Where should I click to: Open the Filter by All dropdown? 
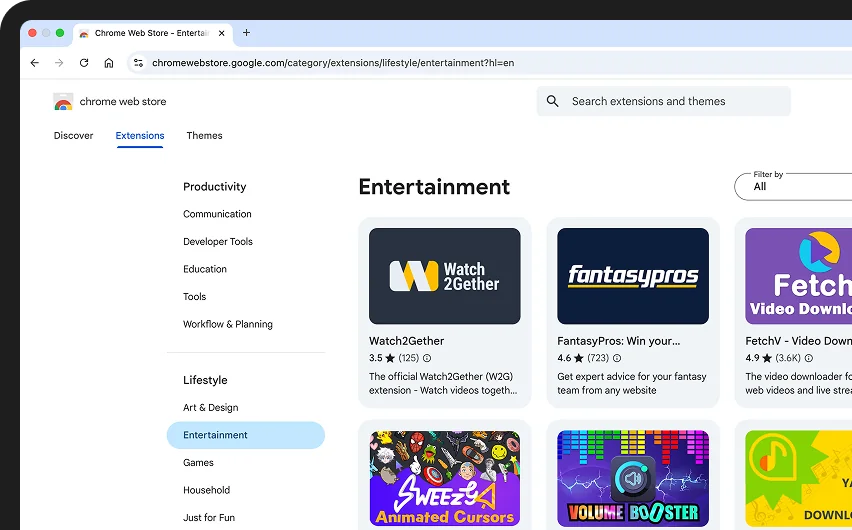793,186
